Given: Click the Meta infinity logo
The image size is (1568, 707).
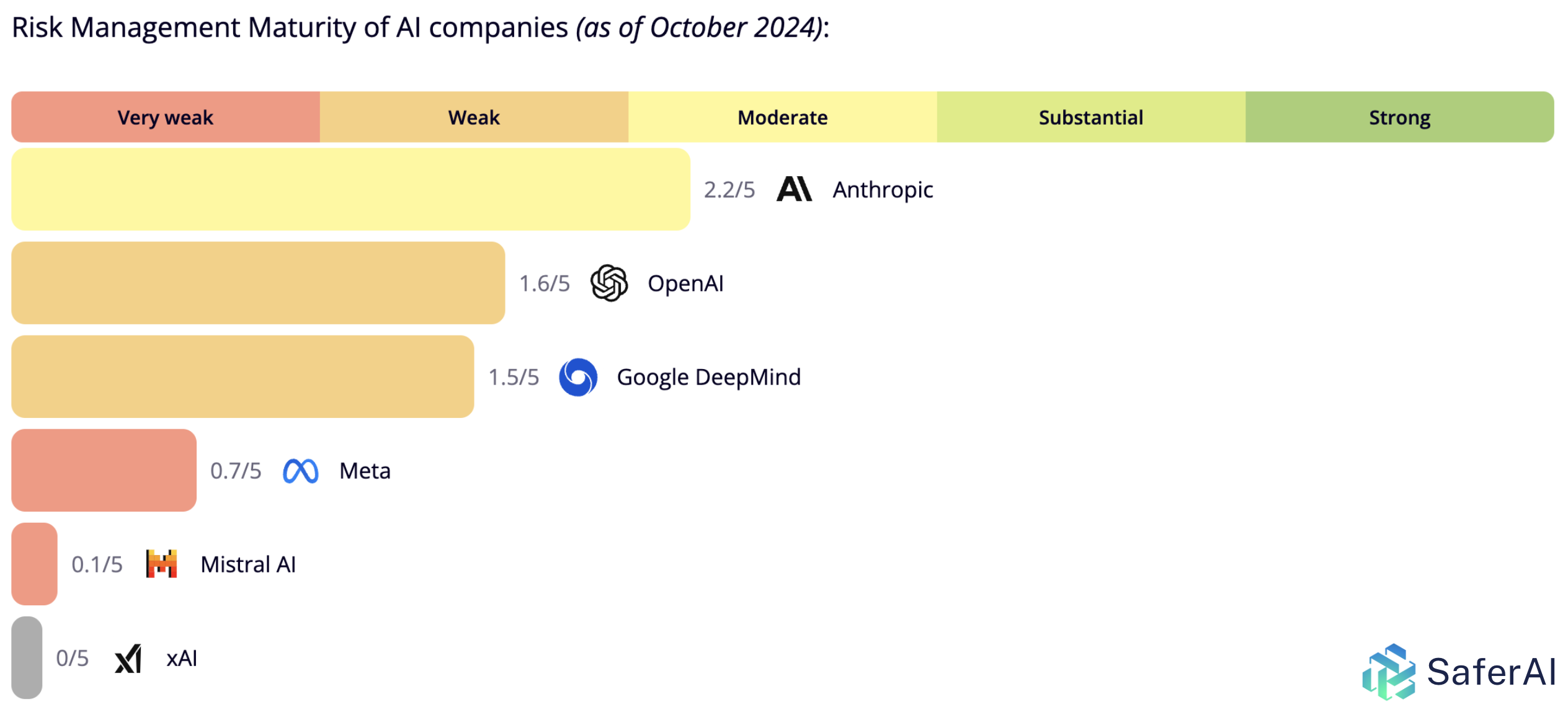Looking at the screenshot, I should tap(300, 471).
